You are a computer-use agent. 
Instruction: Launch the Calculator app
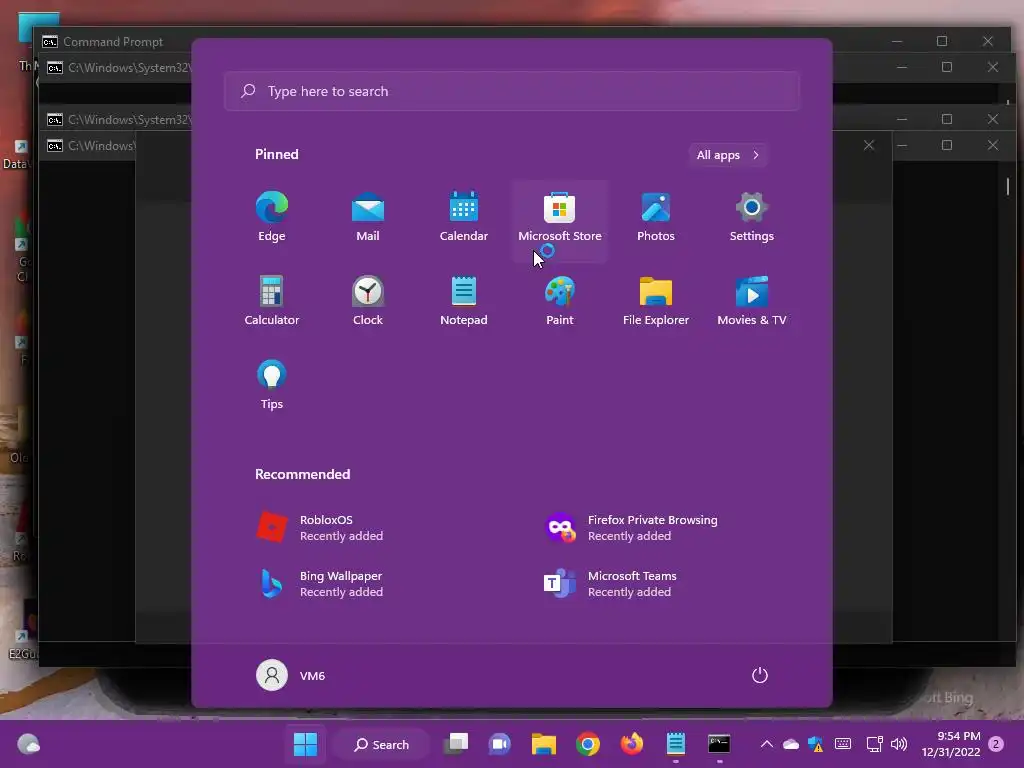tap(272, 302)
